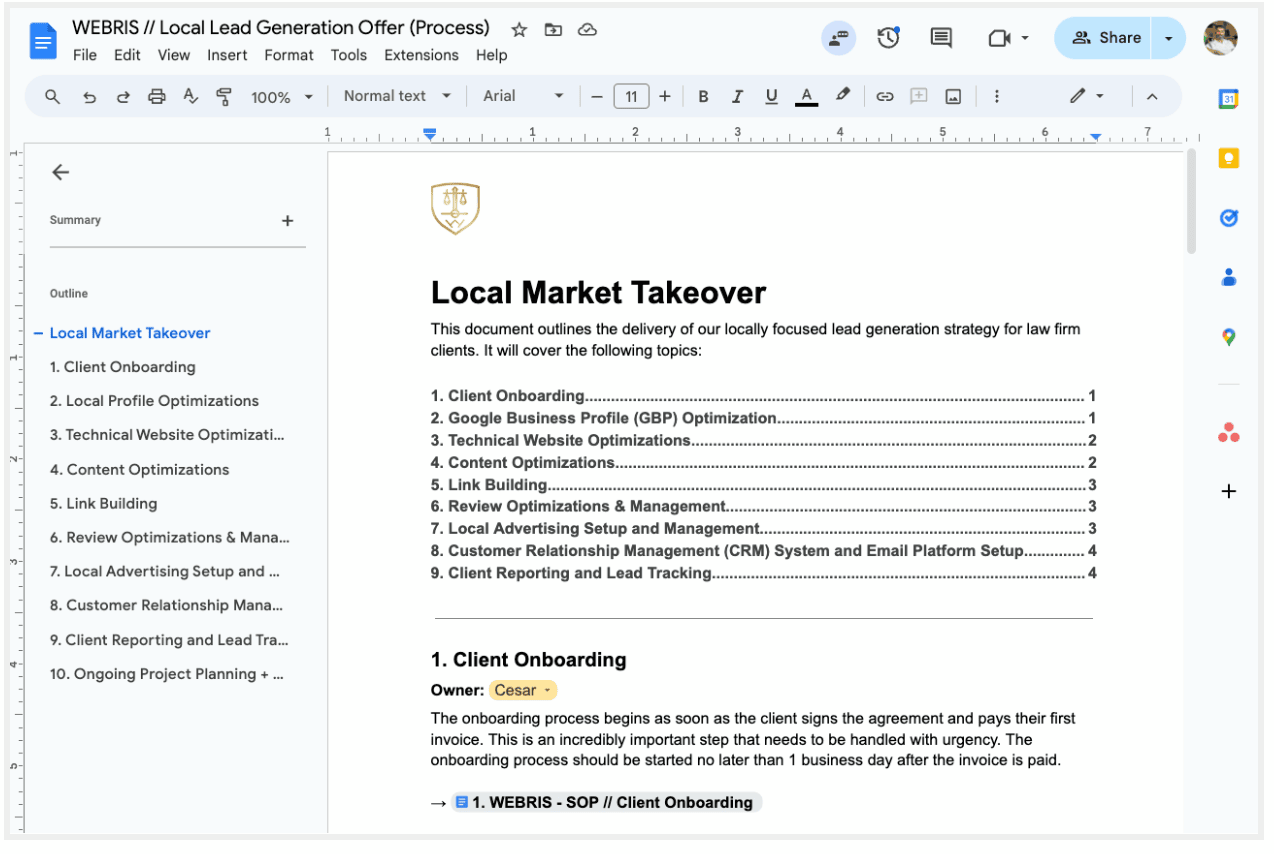Toggle bold formatting
The width and height of the screenshot is (1274, 854).
coord(703,97)
